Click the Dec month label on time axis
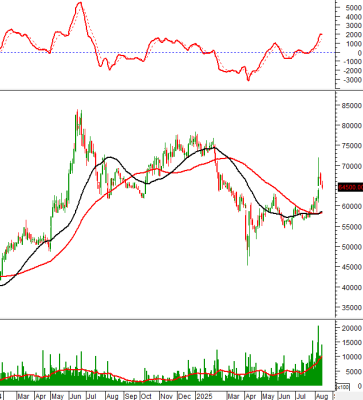 pyautogui.click(x=184, y=396)
